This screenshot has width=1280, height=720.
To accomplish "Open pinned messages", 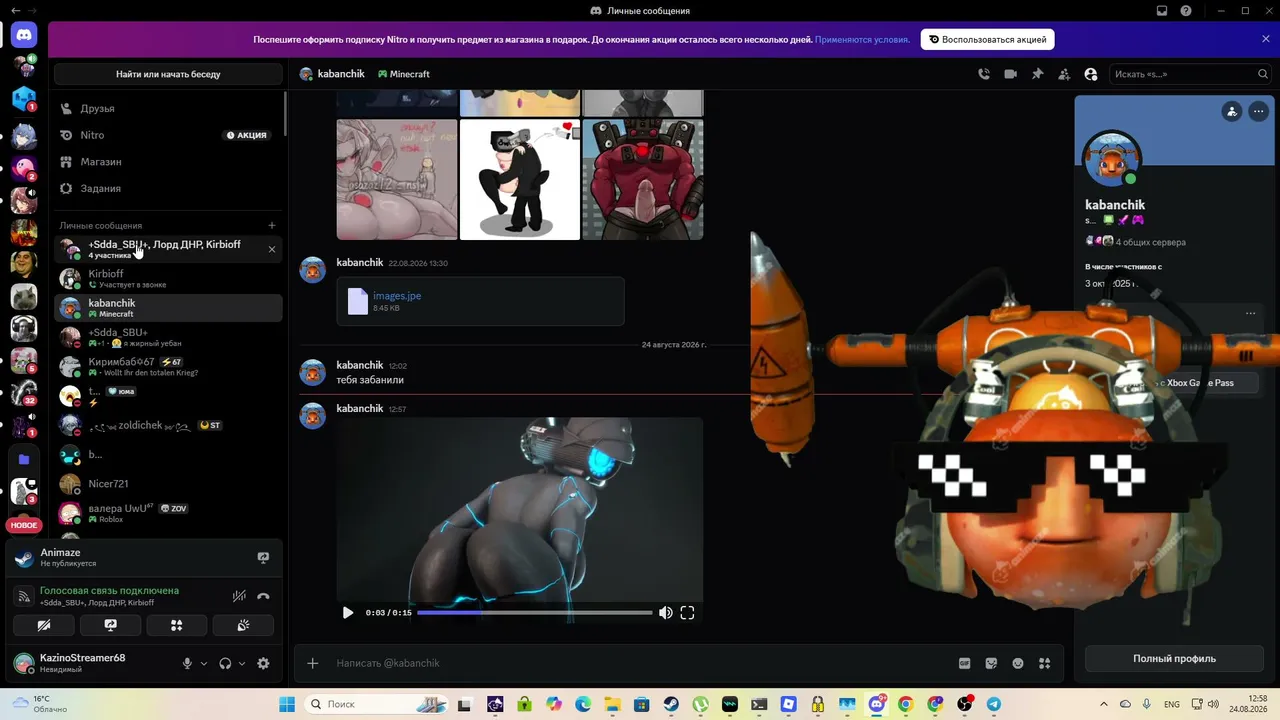I will pyautogui.click(x=1037, y=74).
